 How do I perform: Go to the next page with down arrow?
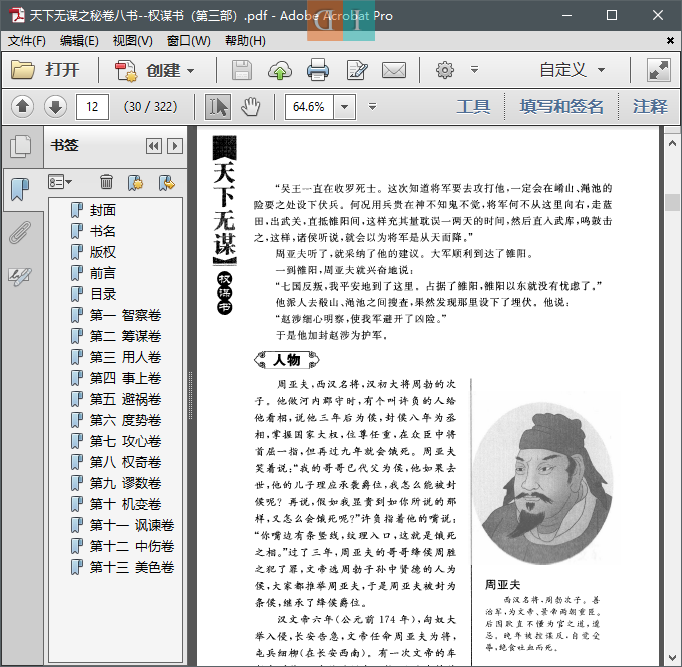click(55, 107)
